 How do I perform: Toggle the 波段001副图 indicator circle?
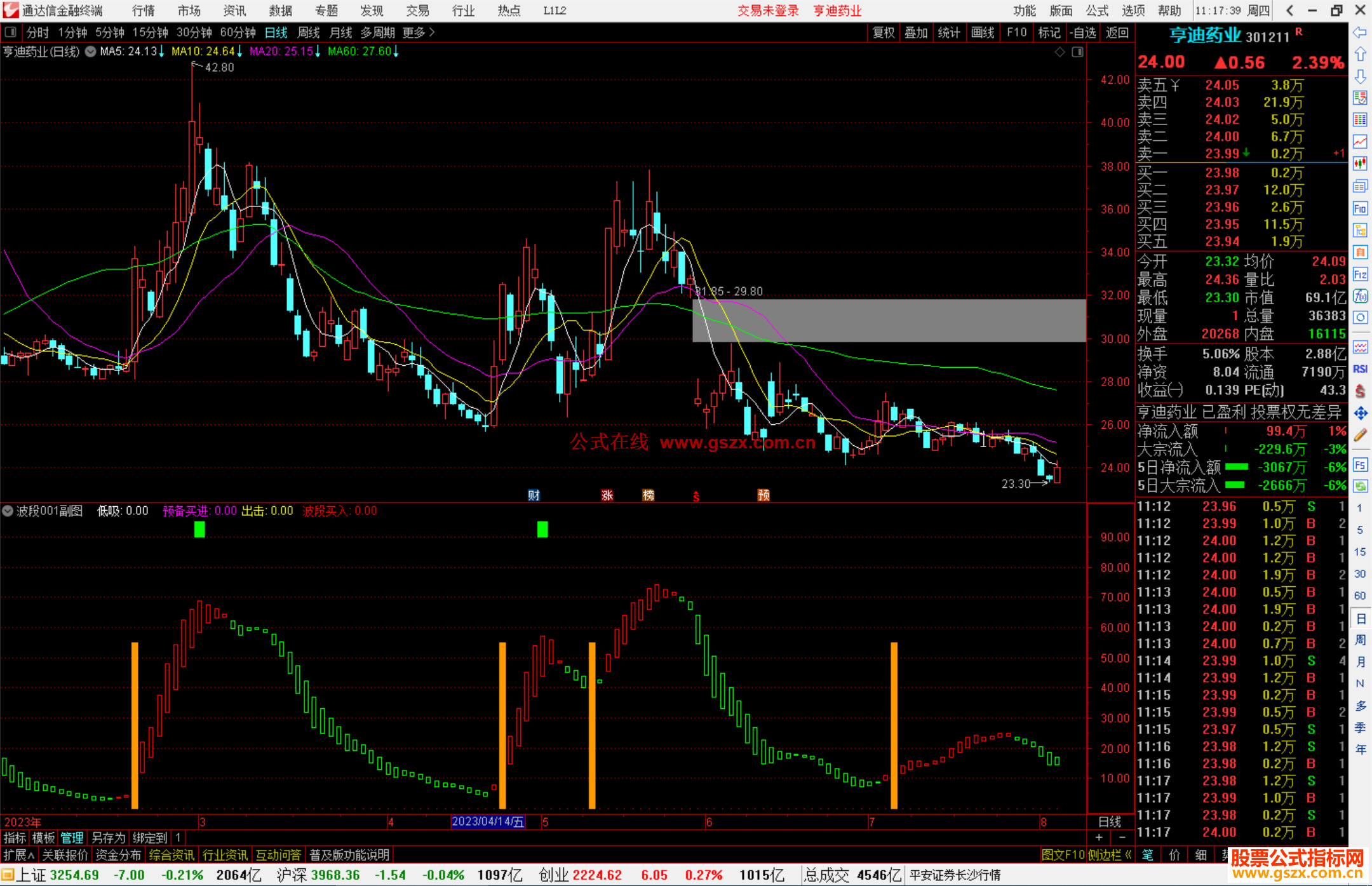point(8,511)
